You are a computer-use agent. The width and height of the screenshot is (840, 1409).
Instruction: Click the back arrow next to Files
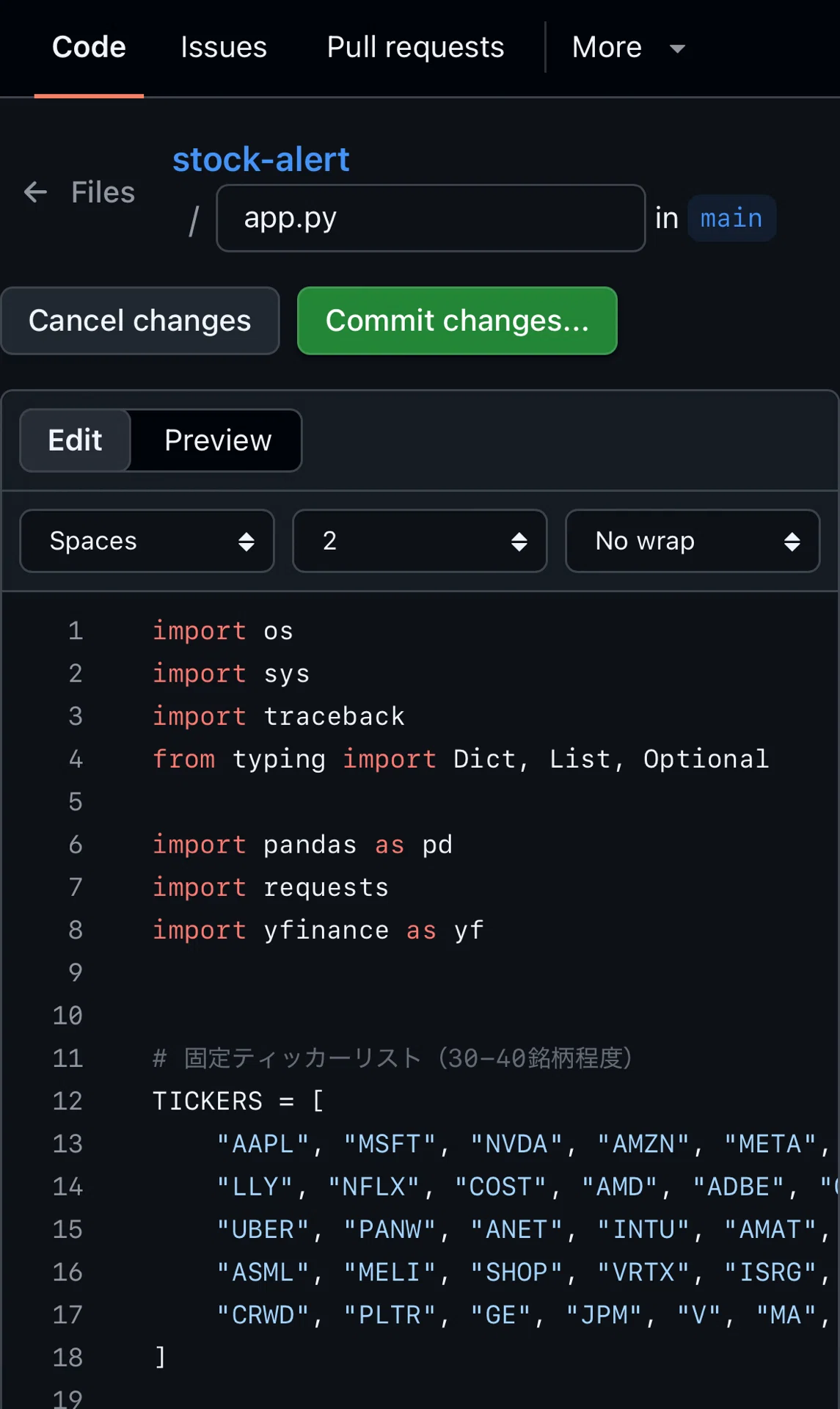[x=35, y=192]
